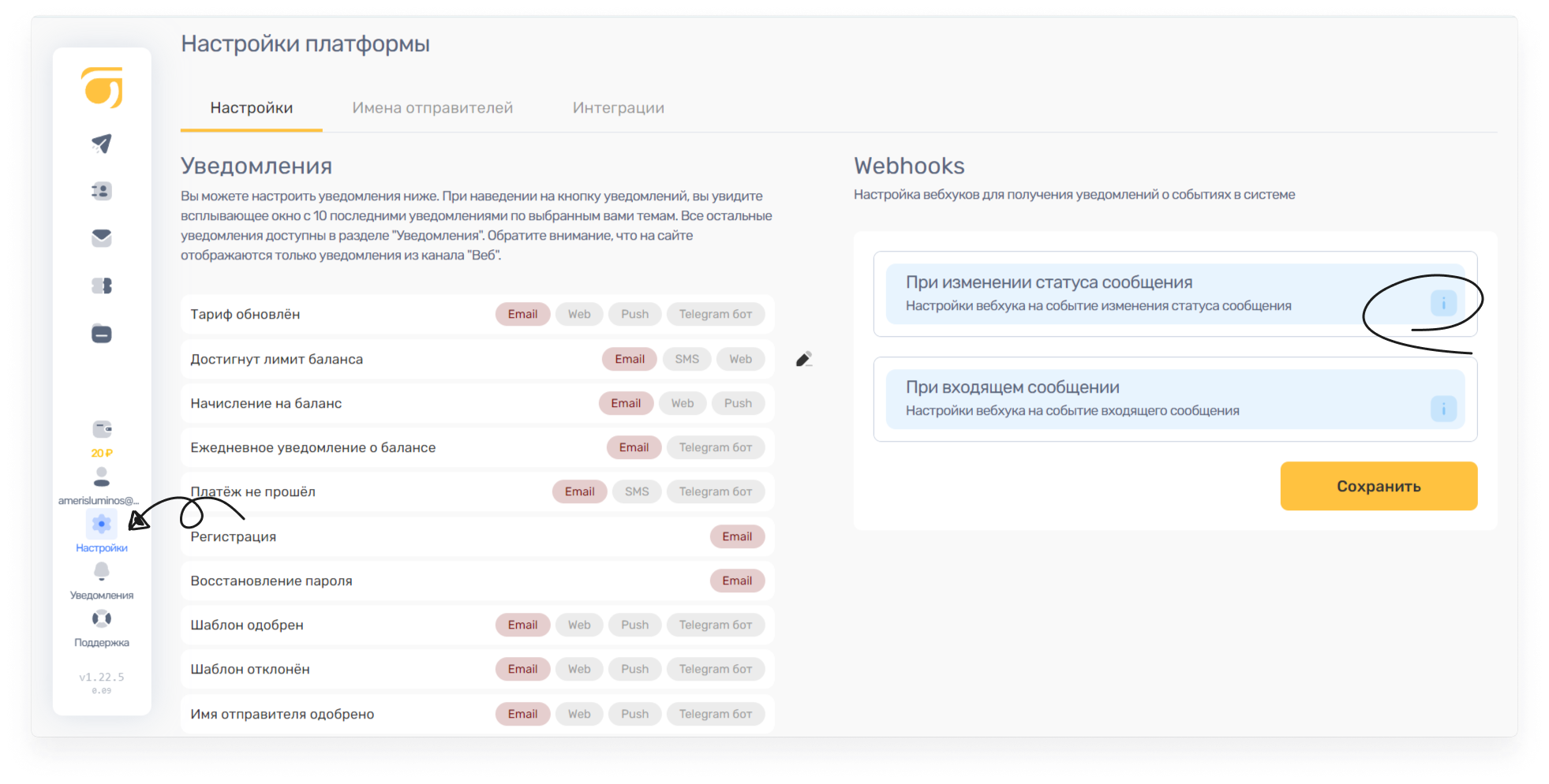Expand При изменении статуса сообщения webhook

pos(1175,293)
